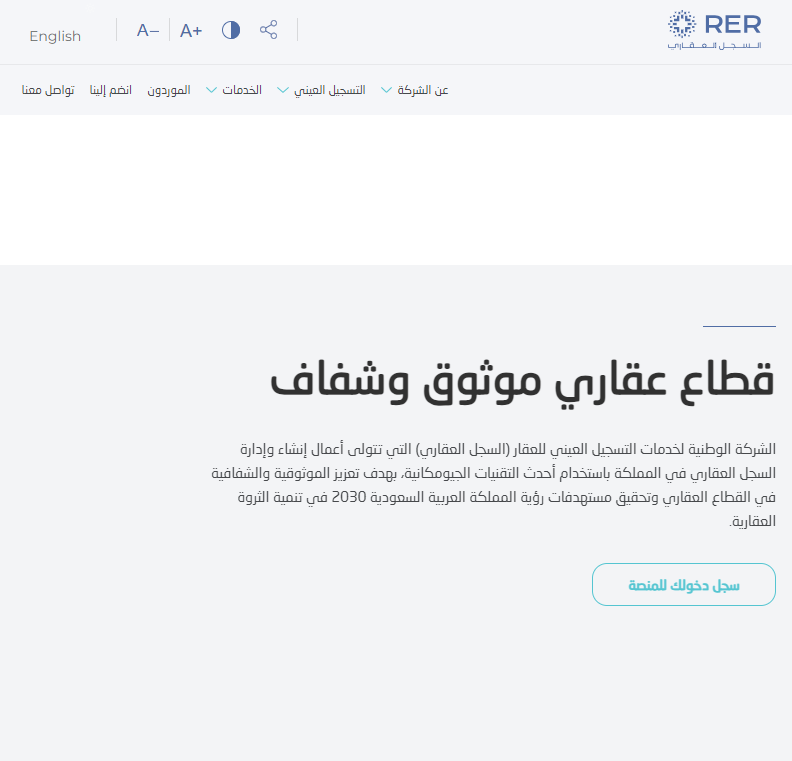
Task: Click the blue line above the heading
Action: click(x=739, y=326)
